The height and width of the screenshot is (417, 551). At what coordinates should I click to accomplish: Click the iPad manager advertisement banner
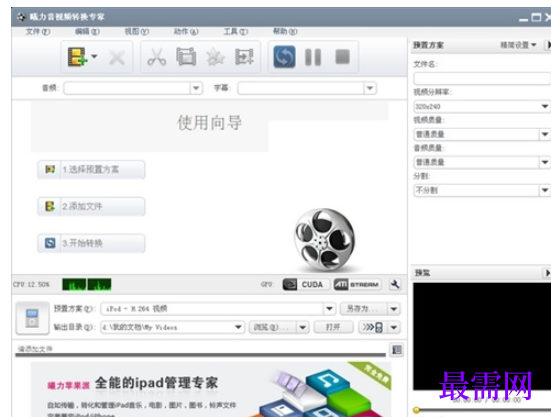coord(211,389)
